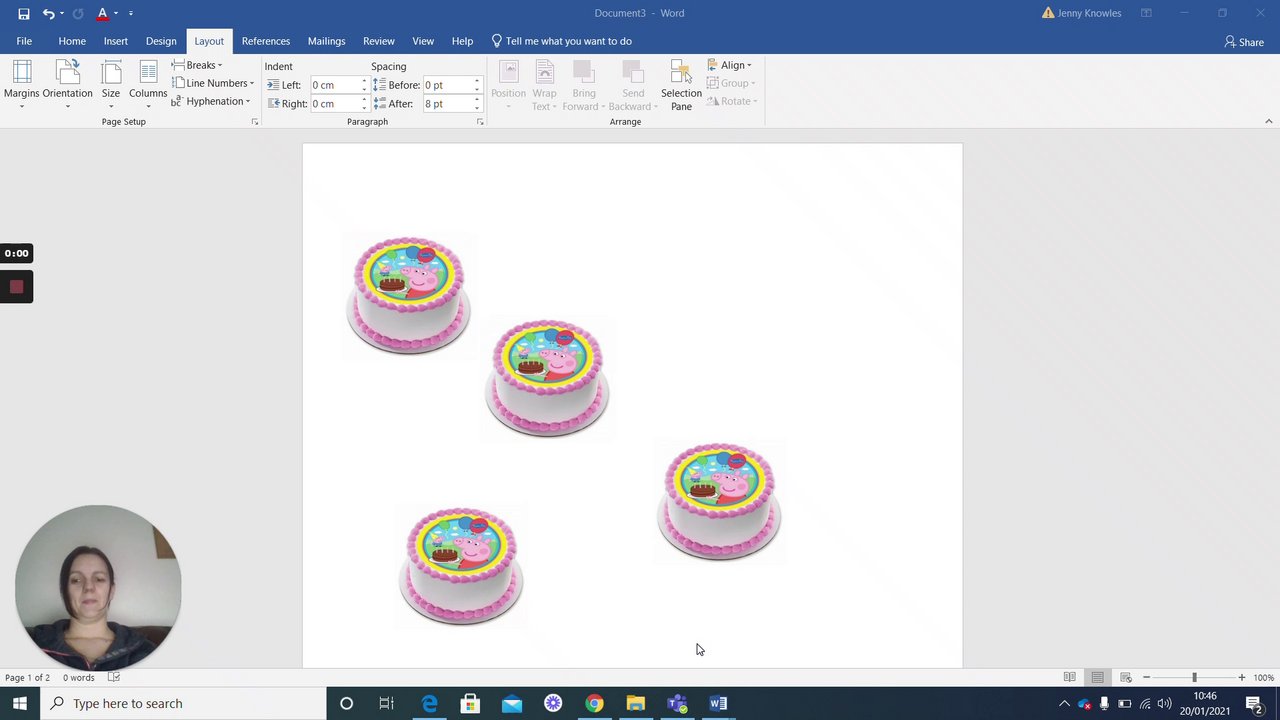
Task: Click the Bring Forward button
Action: [583, 85]
